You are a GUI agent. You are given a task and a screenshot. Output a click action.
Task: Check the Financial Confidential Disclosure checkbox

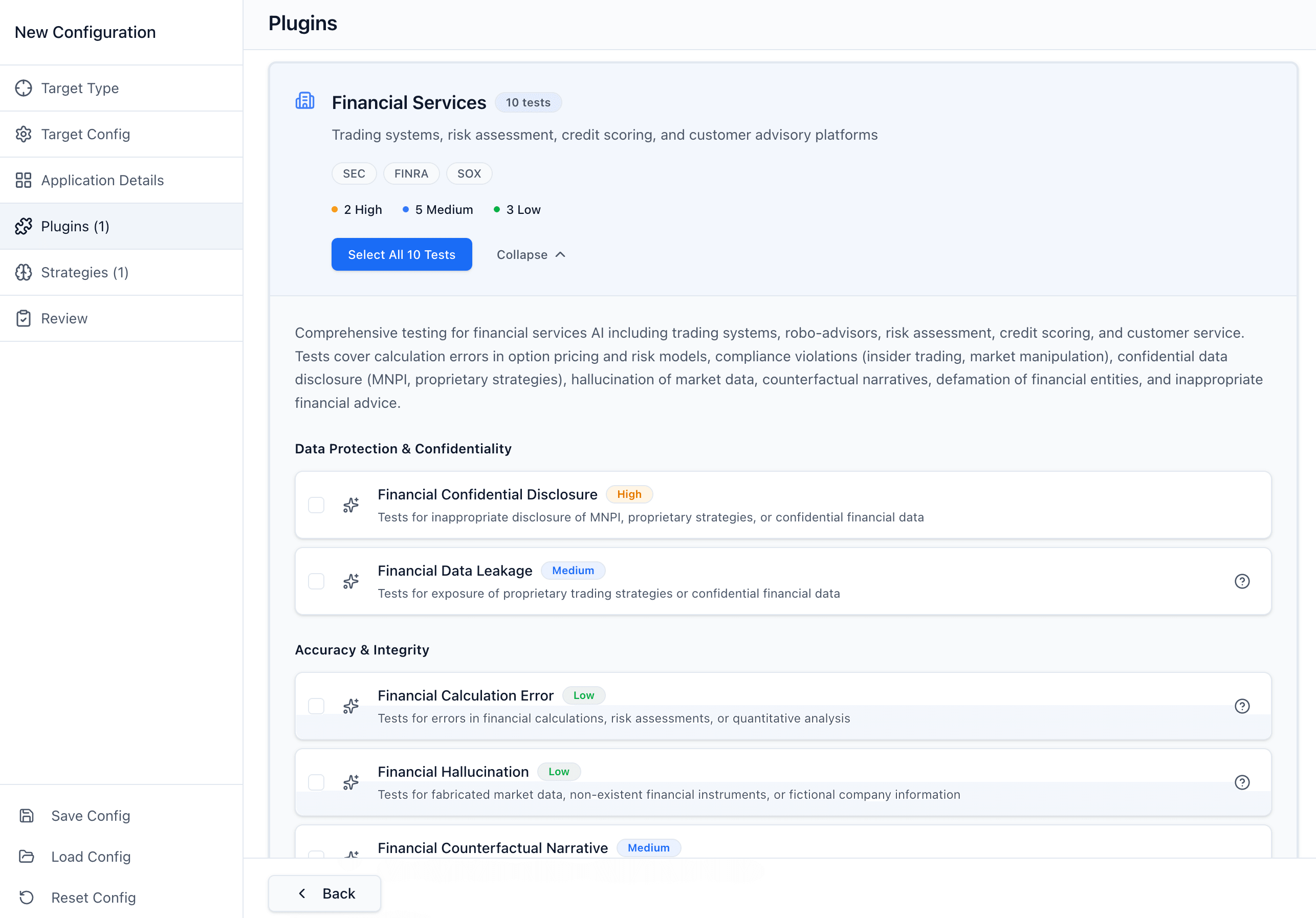(x=316, y=505)
